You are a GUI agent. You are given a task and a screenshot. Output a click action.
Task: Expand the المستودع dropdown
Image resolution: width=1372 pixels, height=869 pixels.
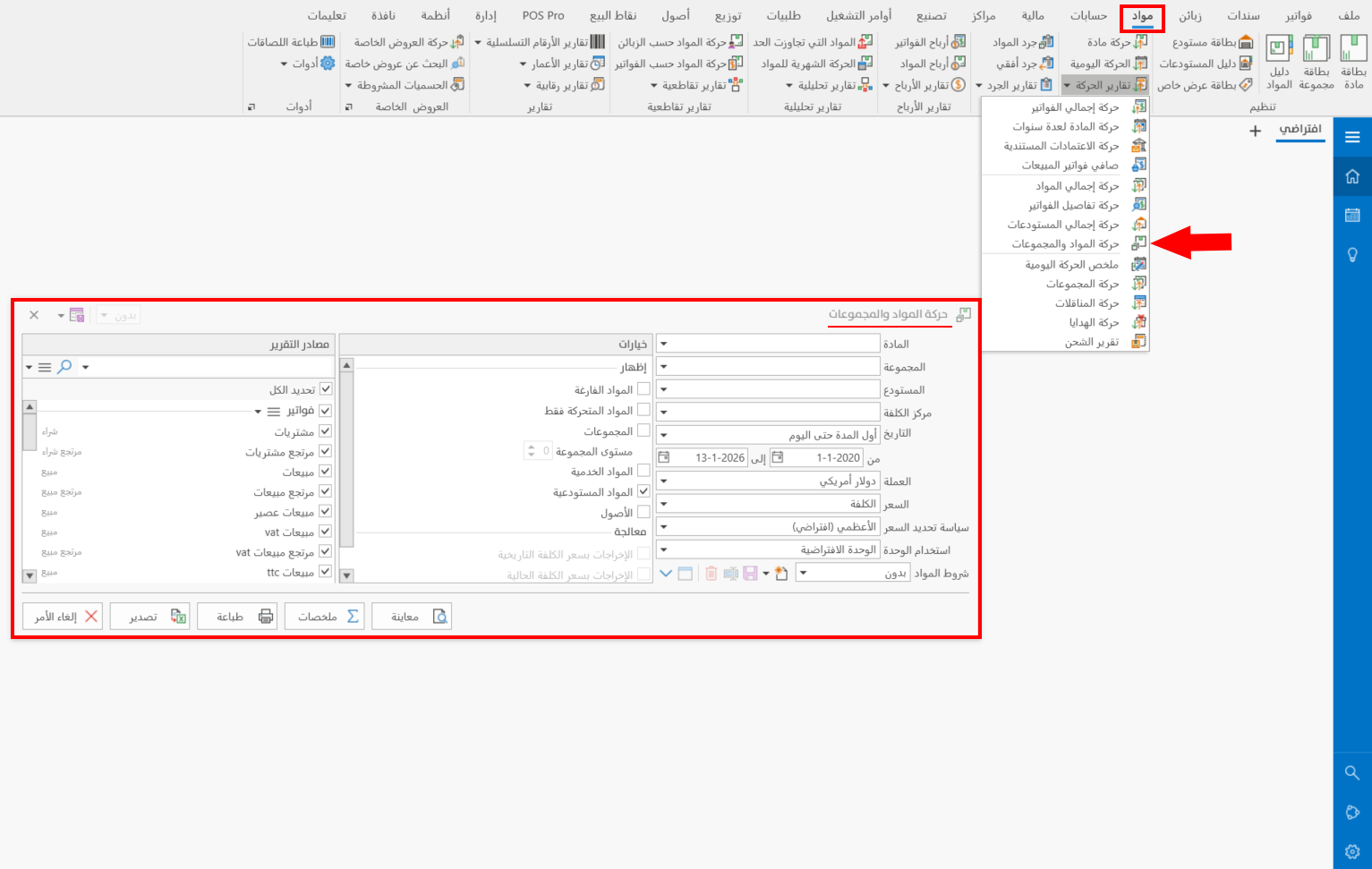[662, 388]
